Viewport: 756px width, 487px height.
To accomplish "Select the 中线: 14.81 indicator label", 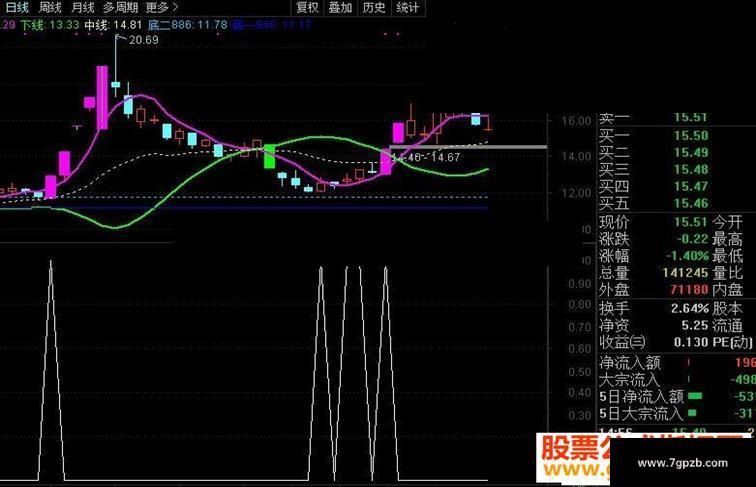I will (113, 25).
